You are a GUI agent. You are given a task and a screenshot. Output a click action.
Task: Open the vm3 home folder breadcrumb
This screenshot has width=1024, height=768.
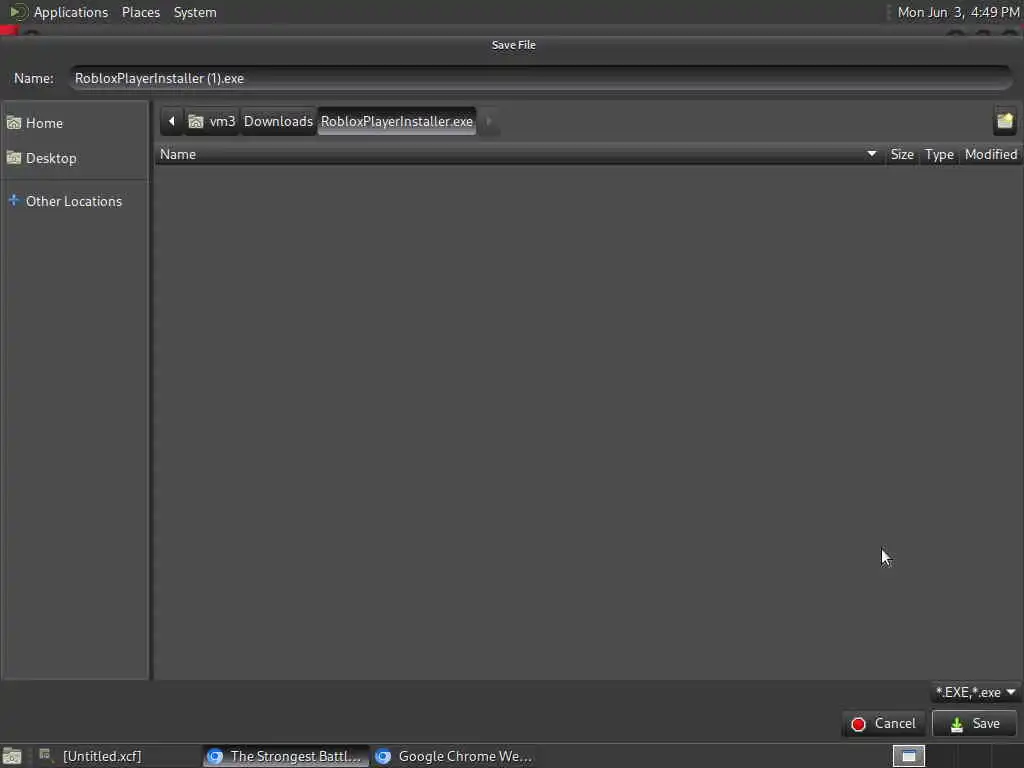pyautogui.click(x=212, y=121)
